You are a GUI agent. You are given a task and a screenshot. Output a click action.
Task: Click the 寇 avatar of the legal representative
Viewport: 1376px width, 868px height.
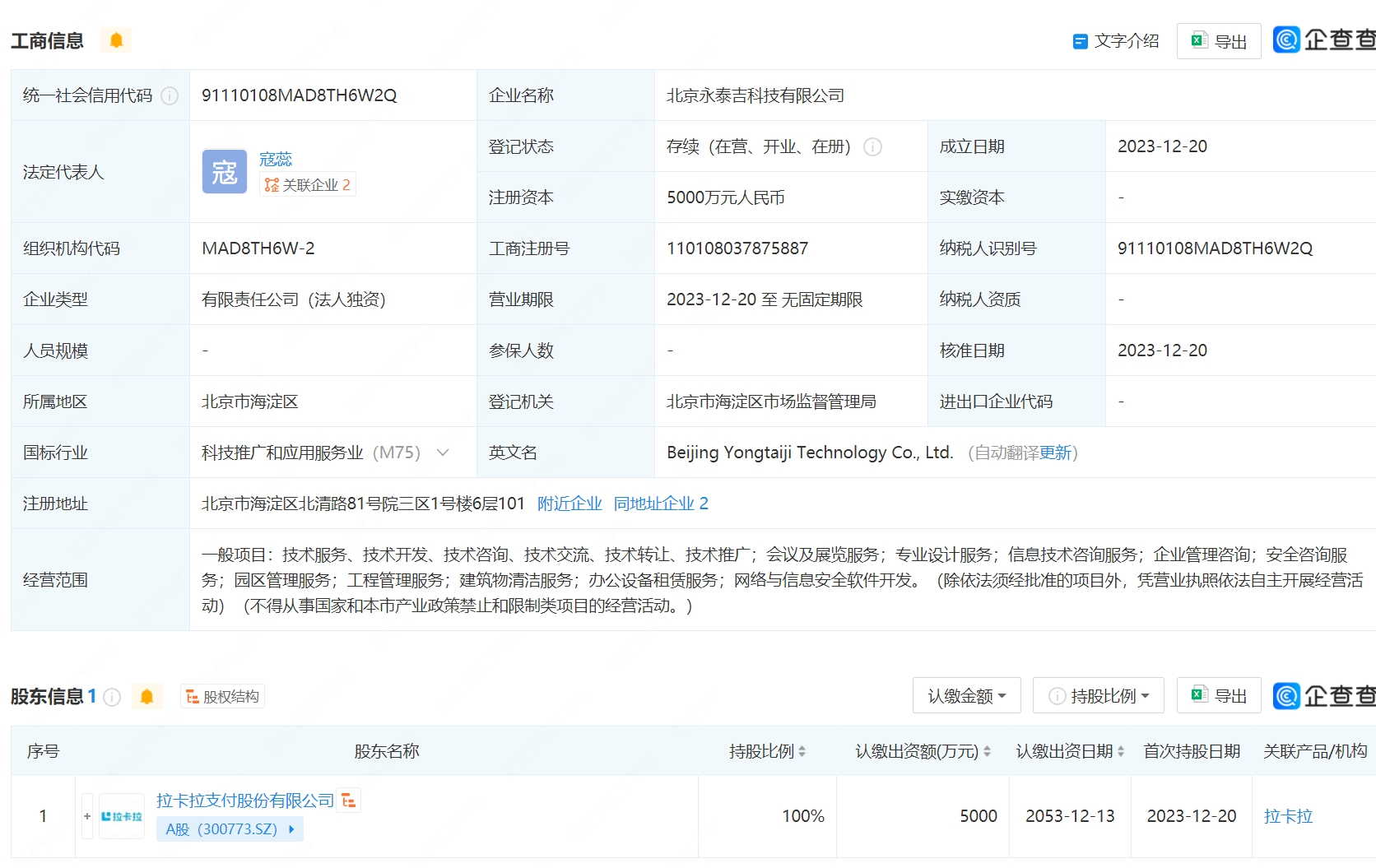(x=225, y=172)
